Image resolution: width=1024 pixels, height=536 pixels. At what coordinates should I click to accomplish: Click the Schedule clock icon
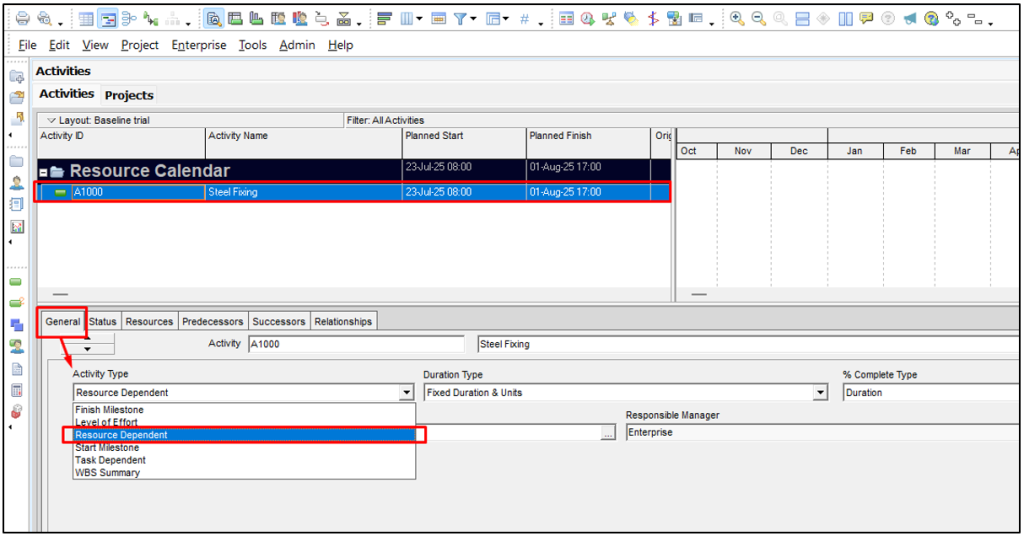point(587,19)
